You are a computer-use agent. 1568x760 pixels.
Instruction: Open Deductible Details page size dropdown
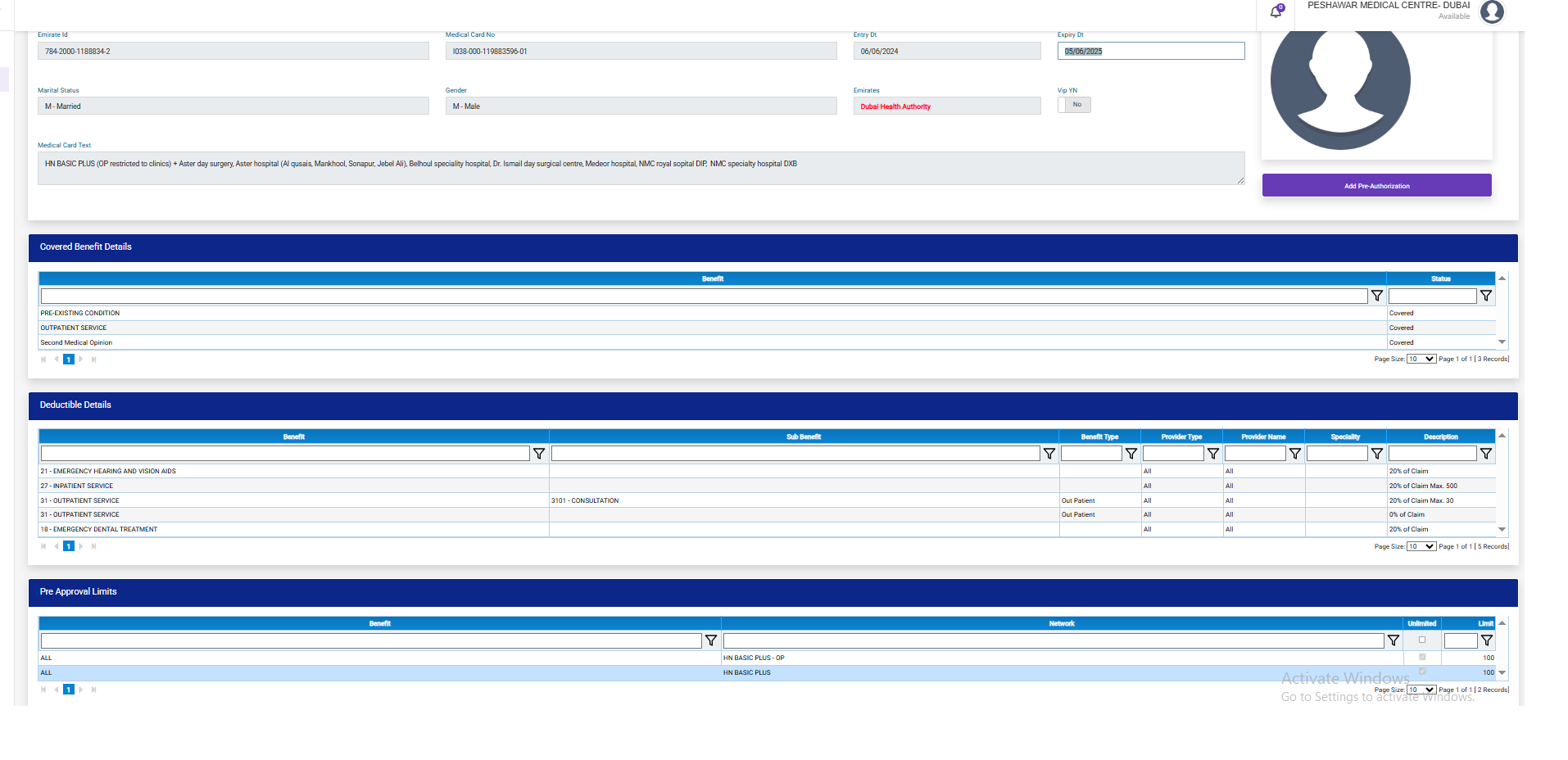pos(1421,546)
